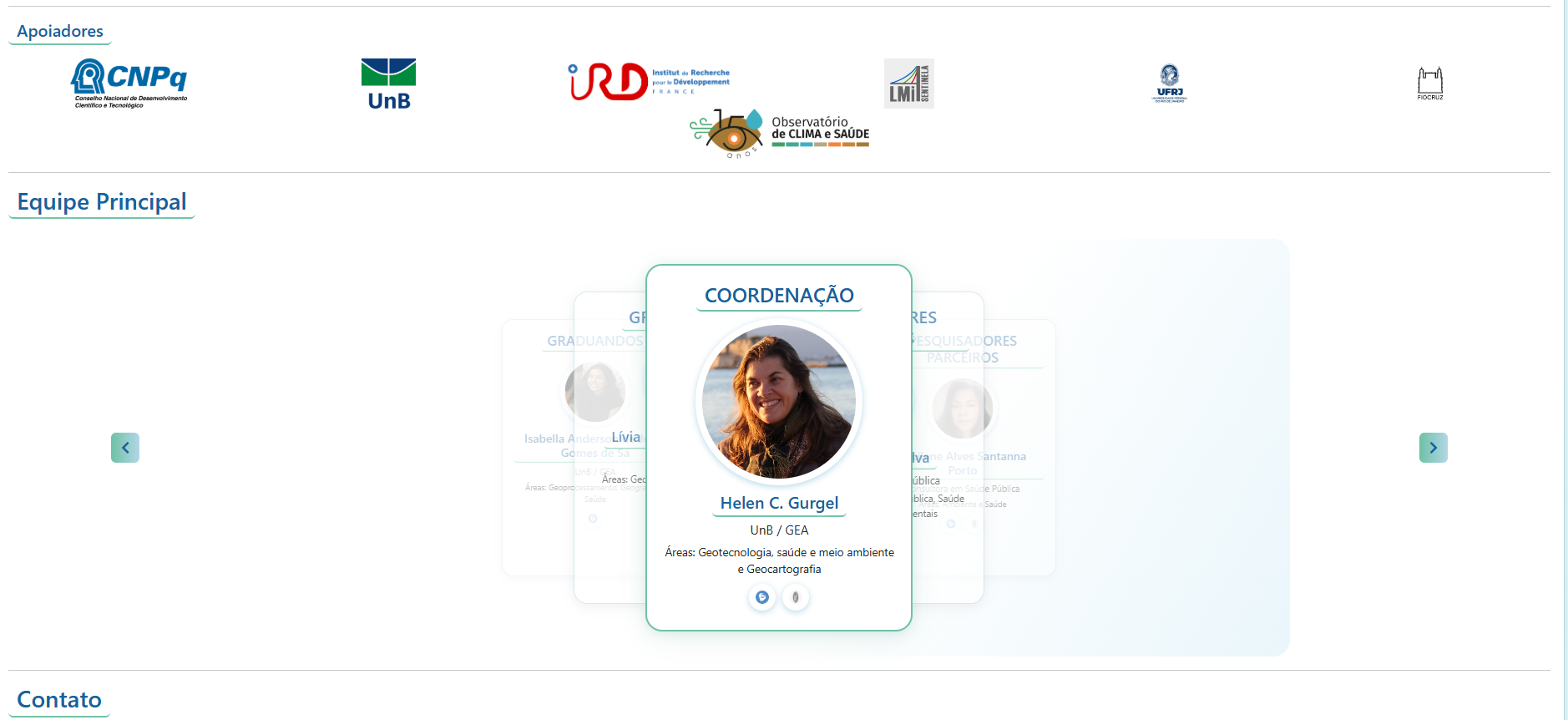Go to previous team carousel card
The height and width of the screenshot is (720, 1568).
[125, 448]
